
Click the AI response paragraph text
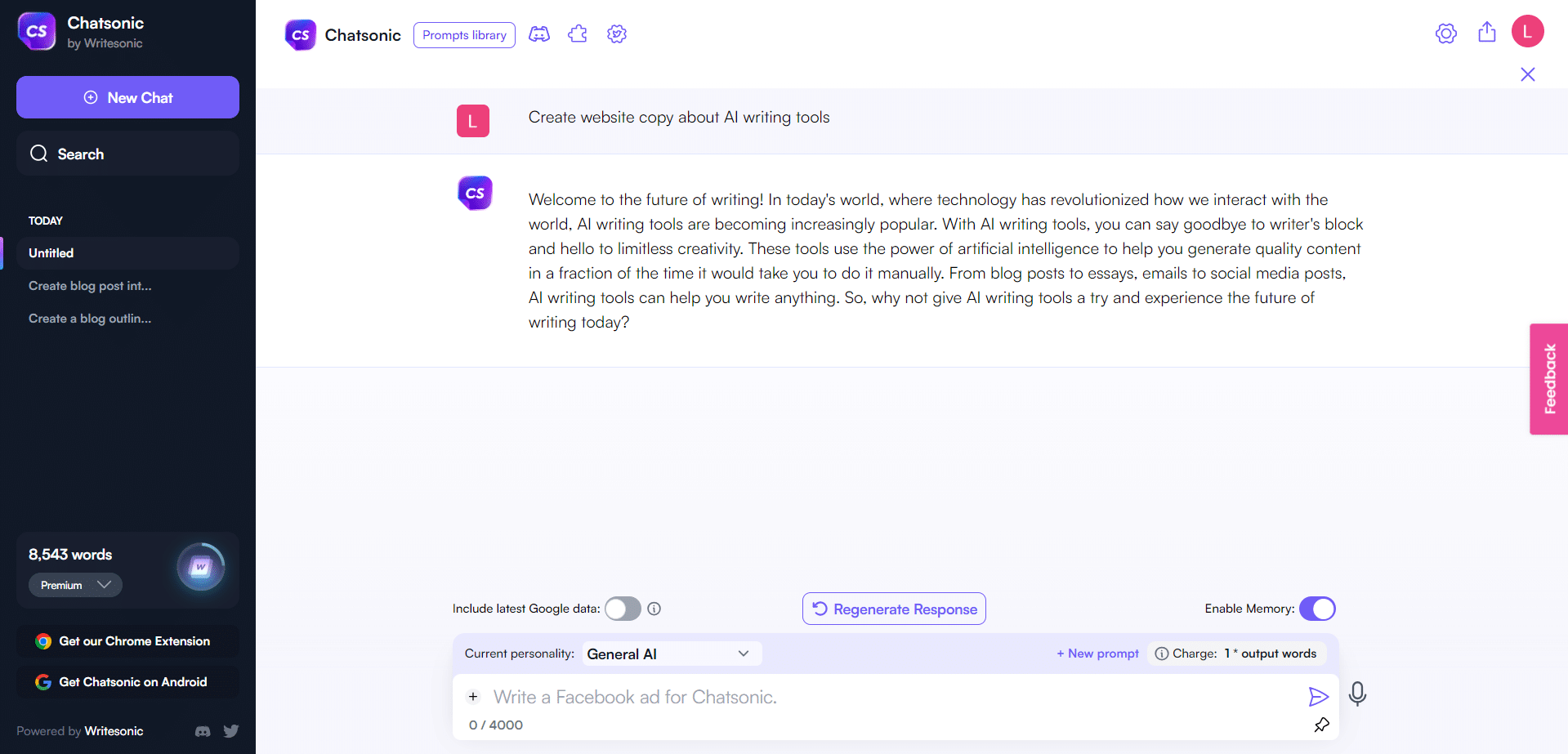click(945, 261)
